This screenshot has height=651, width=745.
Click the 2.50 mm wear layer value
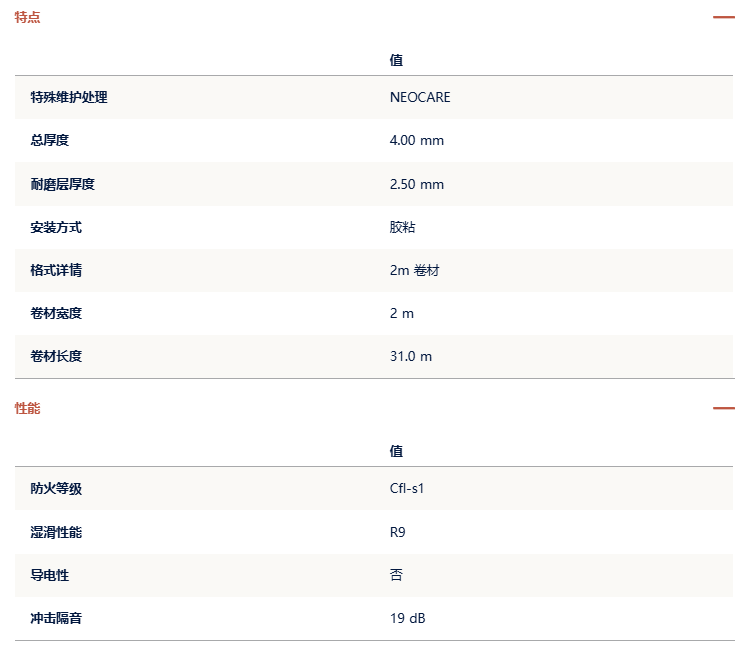coord(417,184)
